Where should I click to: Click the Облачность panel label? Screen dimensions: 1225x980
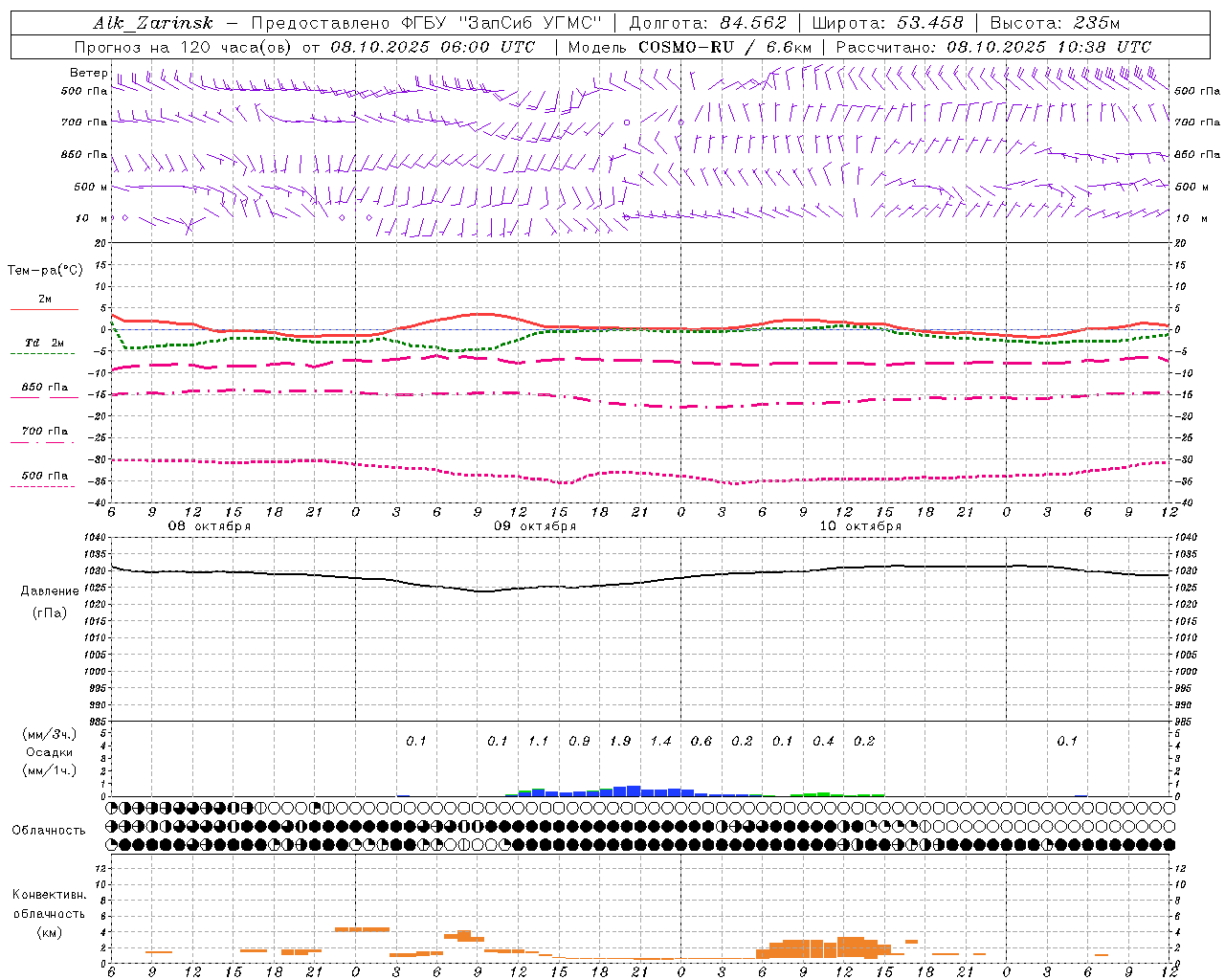[x=49, y=831]
